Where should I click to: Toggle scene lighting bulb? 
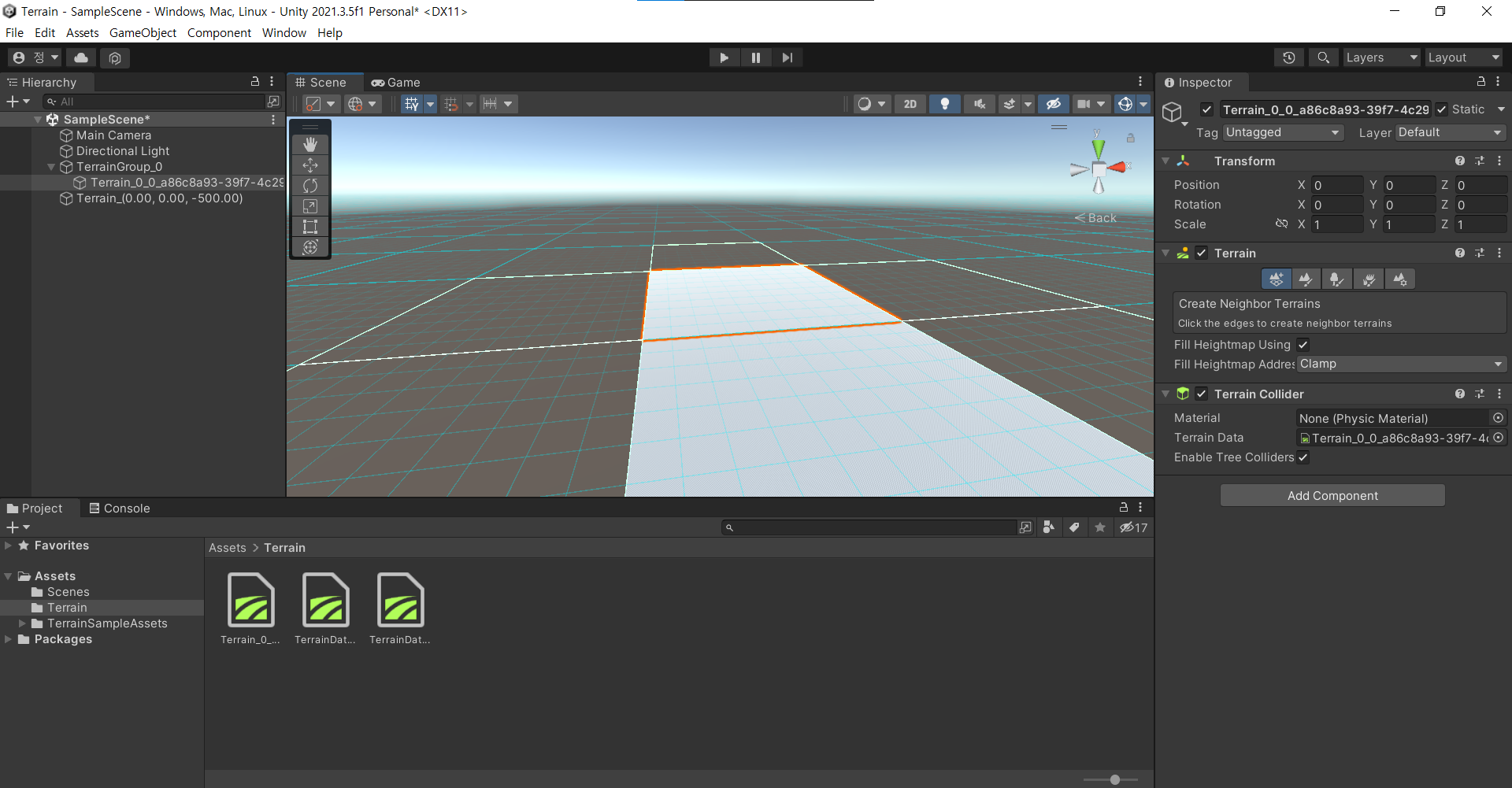click(945, 104)
